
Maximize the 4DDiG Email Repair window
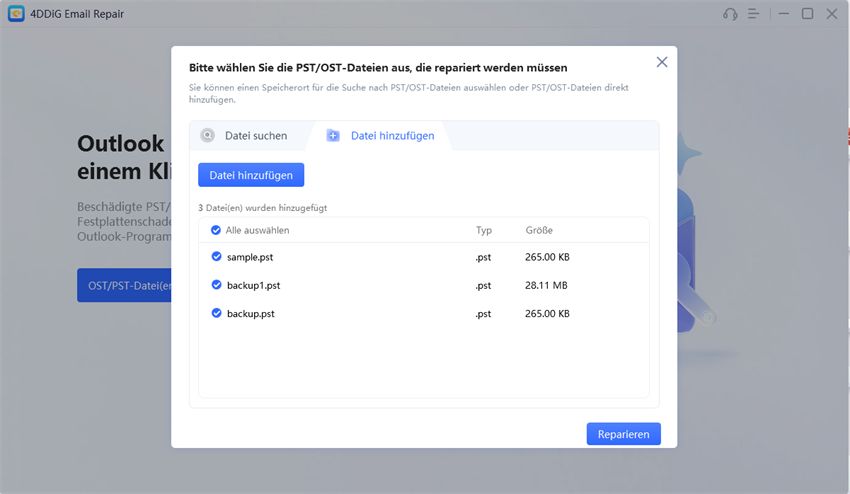click(808, 14)
